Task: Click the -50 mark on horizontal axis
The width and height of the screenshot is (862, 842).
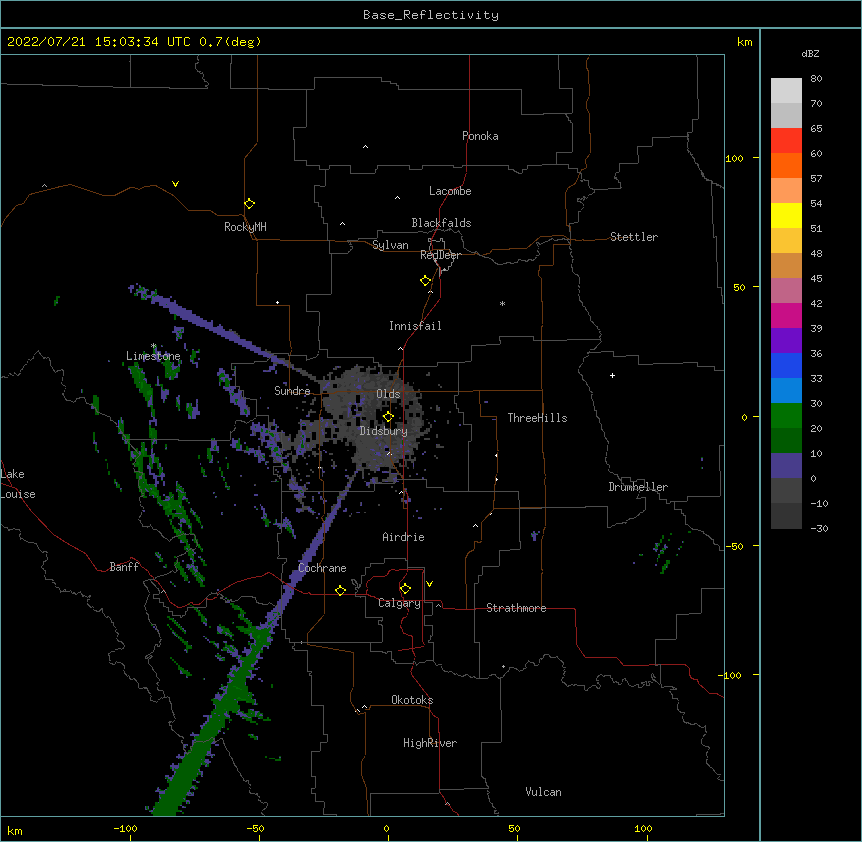Action: (x=255, y=828)
